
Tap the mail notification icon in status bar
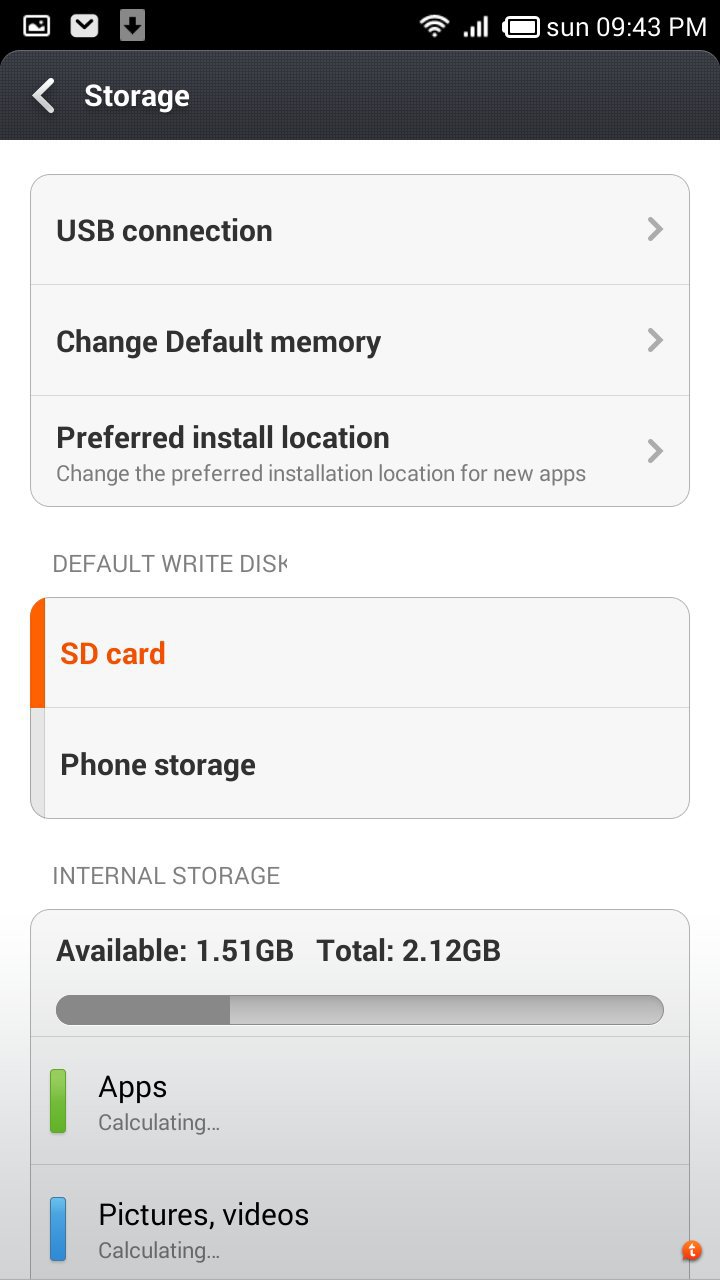[84, 26]
